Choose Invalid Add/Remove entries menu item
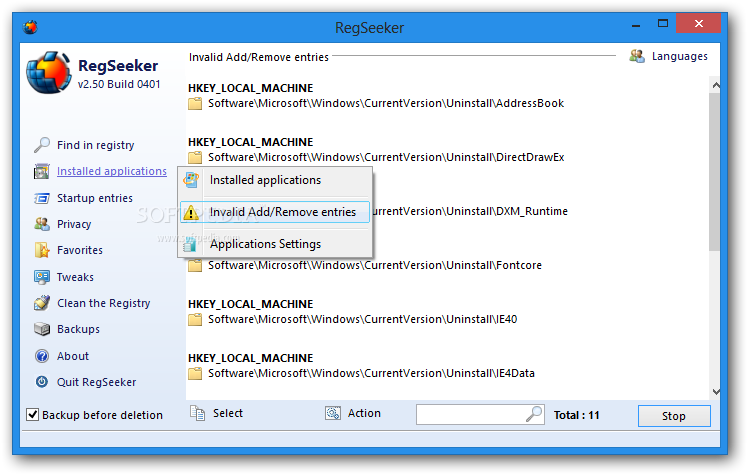The width and height of the screenshot is (748, 475). (275, 212)
